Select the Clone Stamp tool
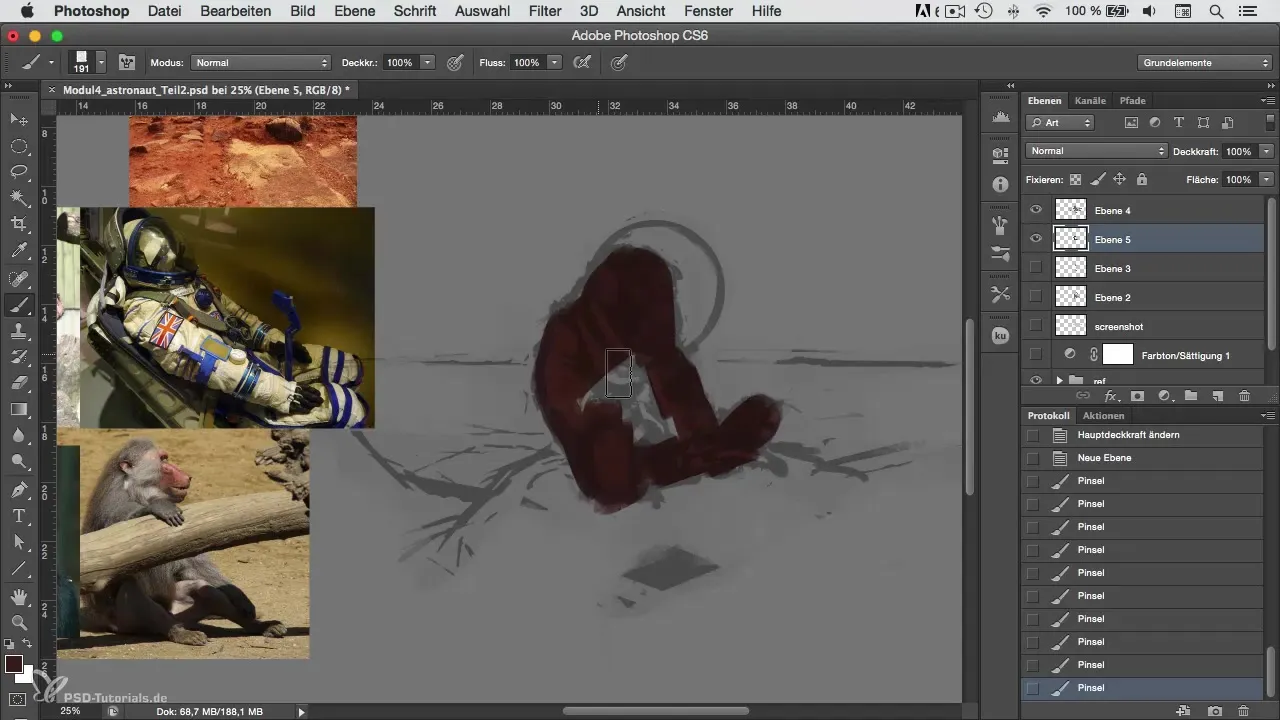The width and height of the screenshot is (1280, 720). click(x=19, y=330)
